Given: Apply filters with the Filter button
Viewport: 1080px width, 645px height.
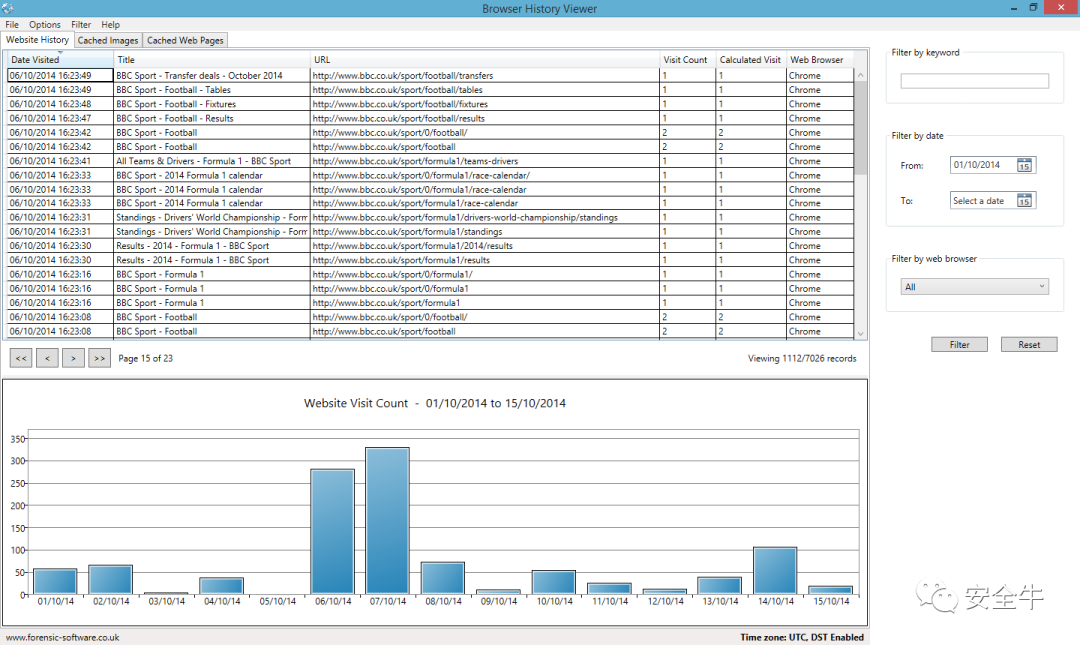Looking at the screenshot, I should pos(959,345).
